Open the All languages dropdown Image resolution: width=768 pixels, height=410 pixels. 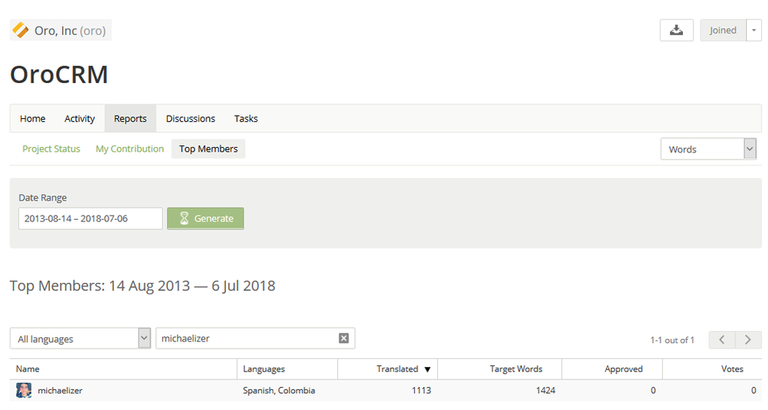coord(80,339)
